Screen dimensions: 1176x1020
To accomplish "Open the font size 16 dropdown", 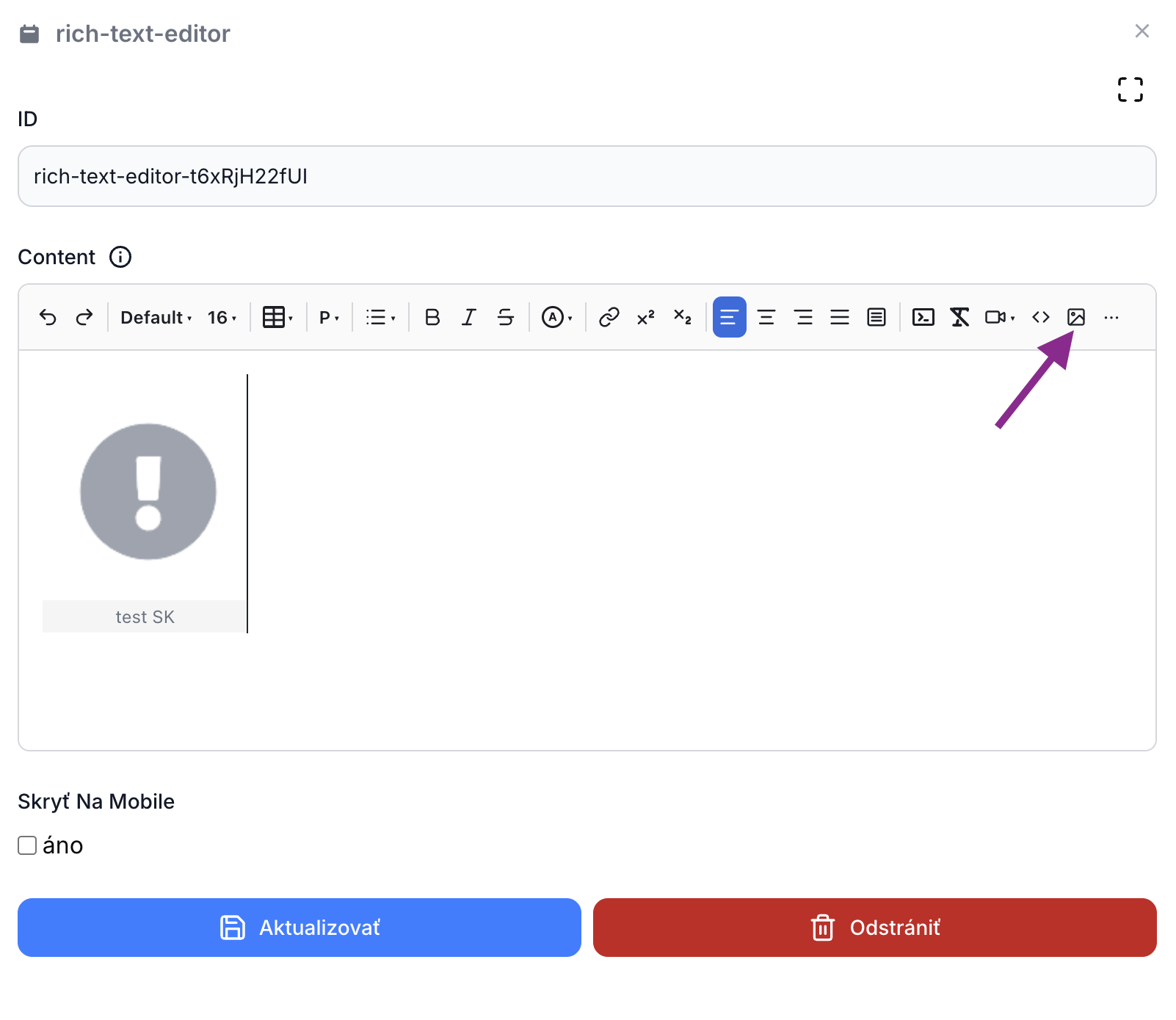I will click(x=222, y=317).
